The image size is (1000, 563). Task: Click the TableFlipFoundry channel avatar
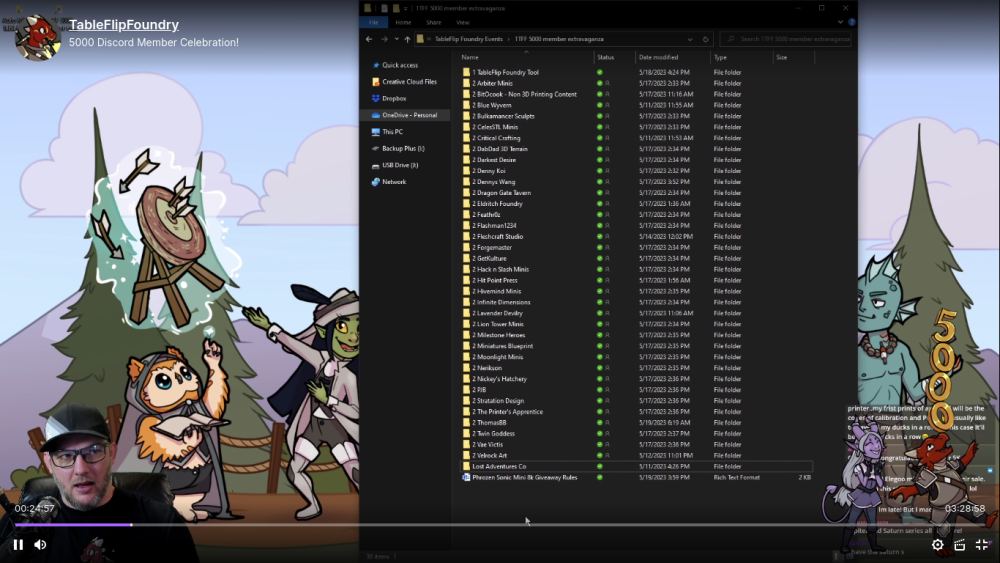37,36
